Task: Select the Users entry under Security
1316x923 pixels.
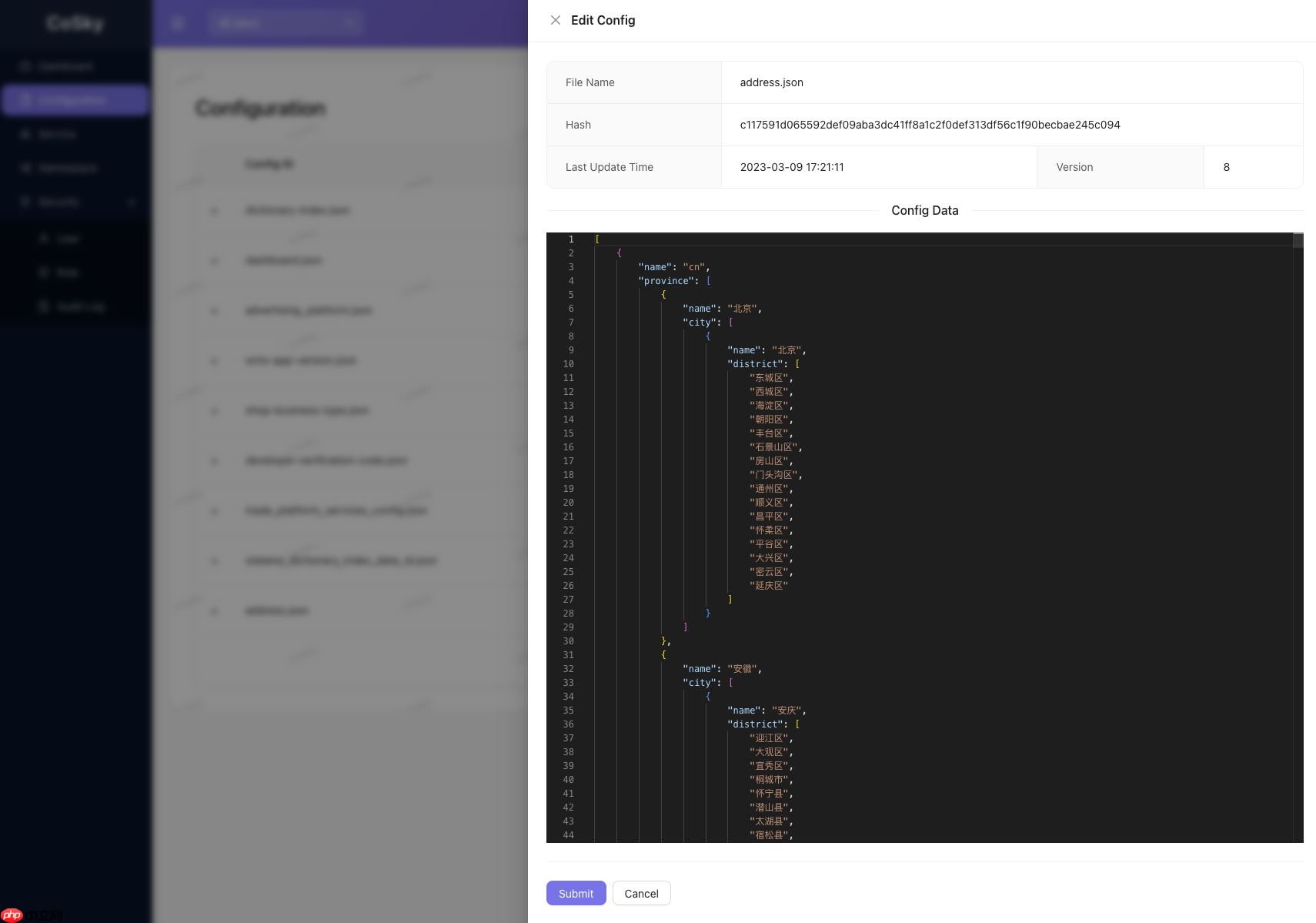Action: [44, 239]
